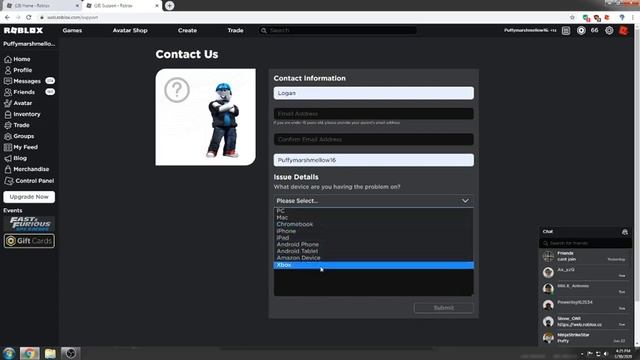
Task: Choose iPad in the device list
Action: pyautogui.click(x=373, y=238)
